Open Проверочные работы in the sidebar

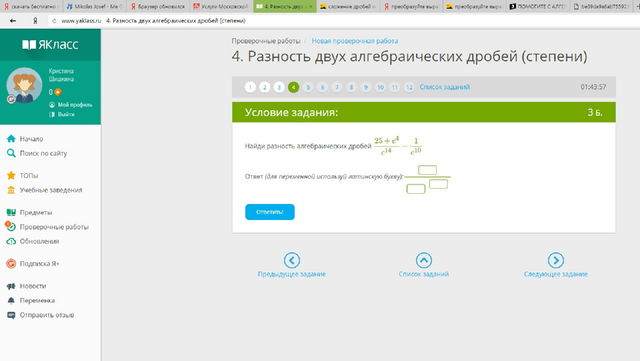54,227
